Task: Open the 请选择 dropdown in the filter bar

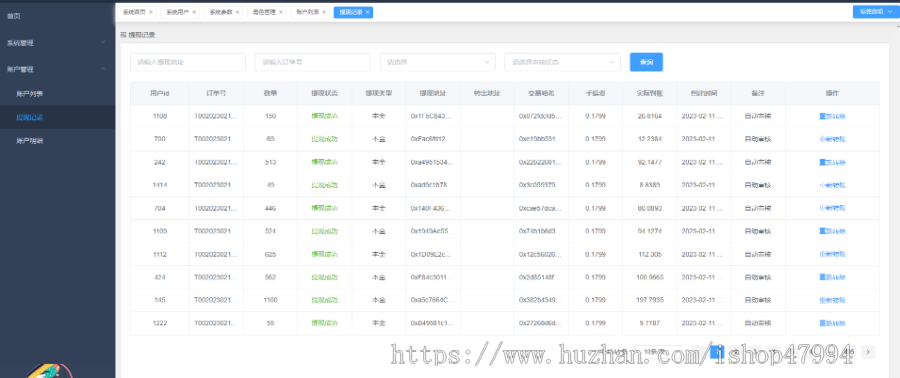Action: point(437,62)
